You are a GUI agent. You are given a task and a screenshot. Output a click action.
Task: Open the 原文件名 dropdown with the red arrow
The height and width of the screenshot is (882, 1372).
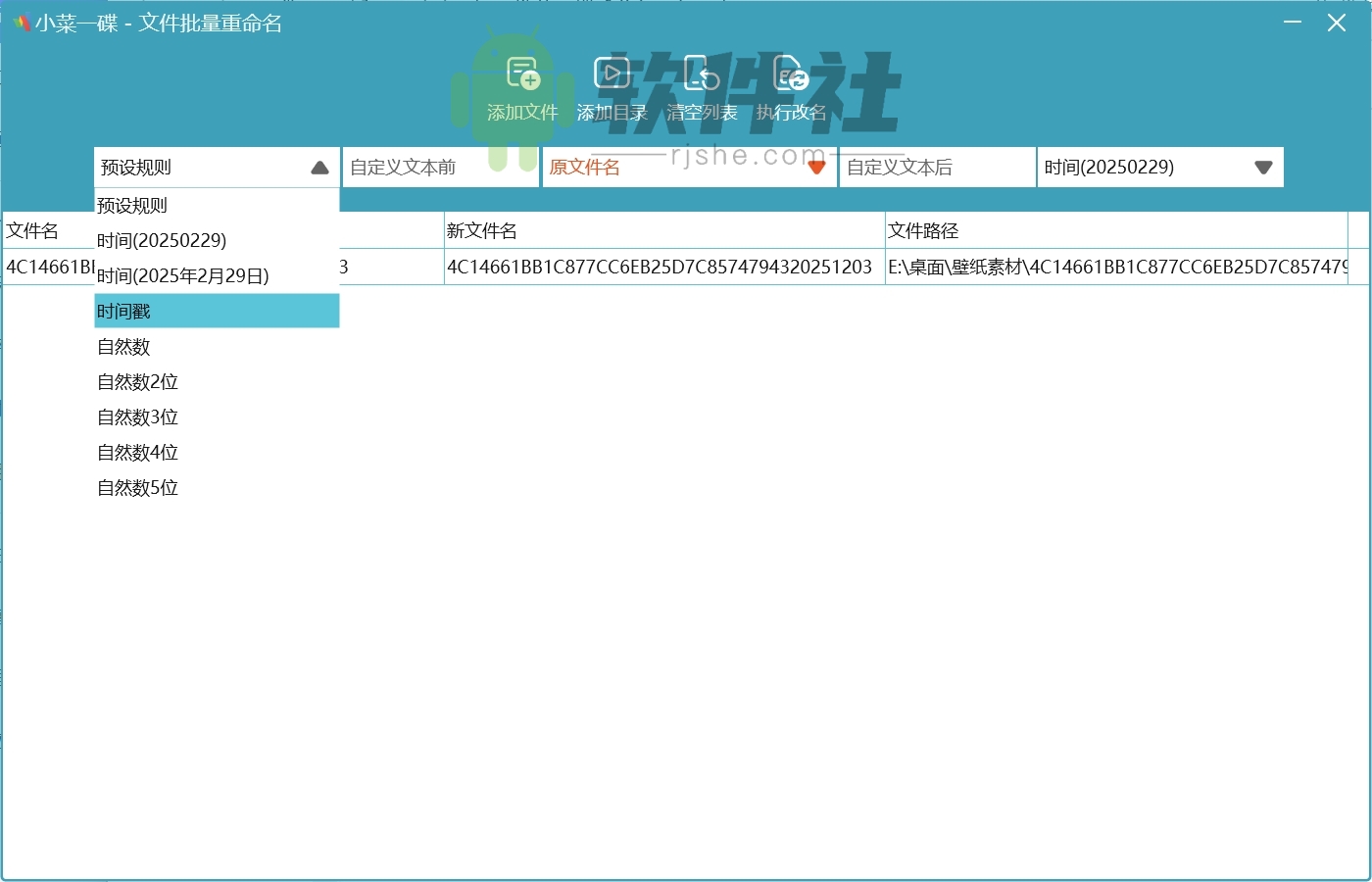pos(816,167)
